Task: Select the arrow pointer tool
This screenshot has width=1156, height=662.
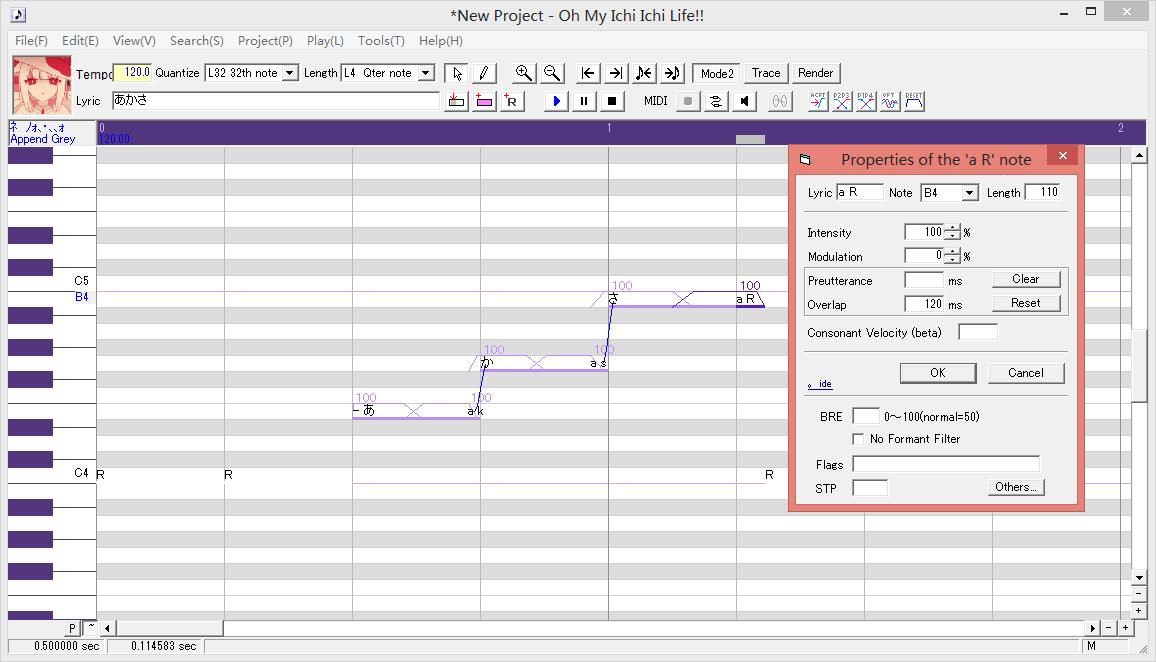Action: point(456,73)
